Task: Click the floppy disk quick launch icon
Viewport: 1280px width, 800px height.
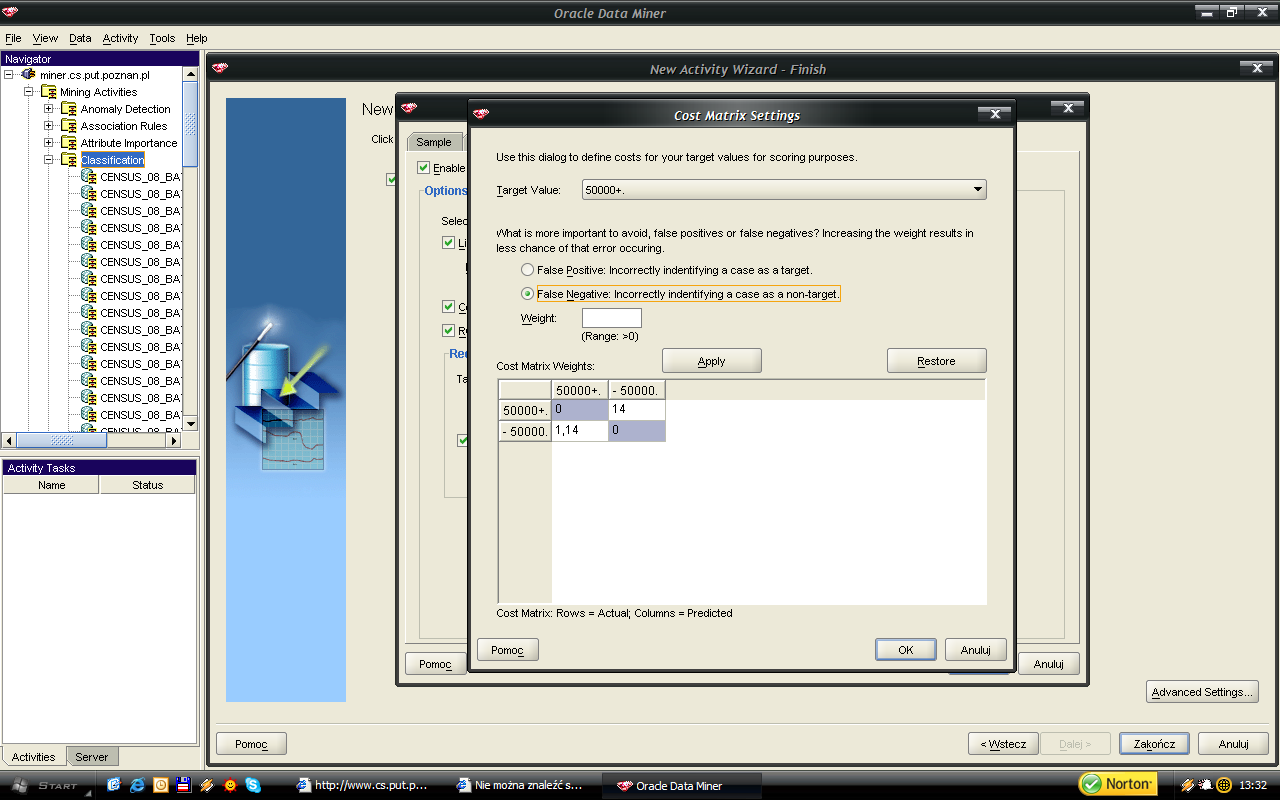Action: coord(183,785)
